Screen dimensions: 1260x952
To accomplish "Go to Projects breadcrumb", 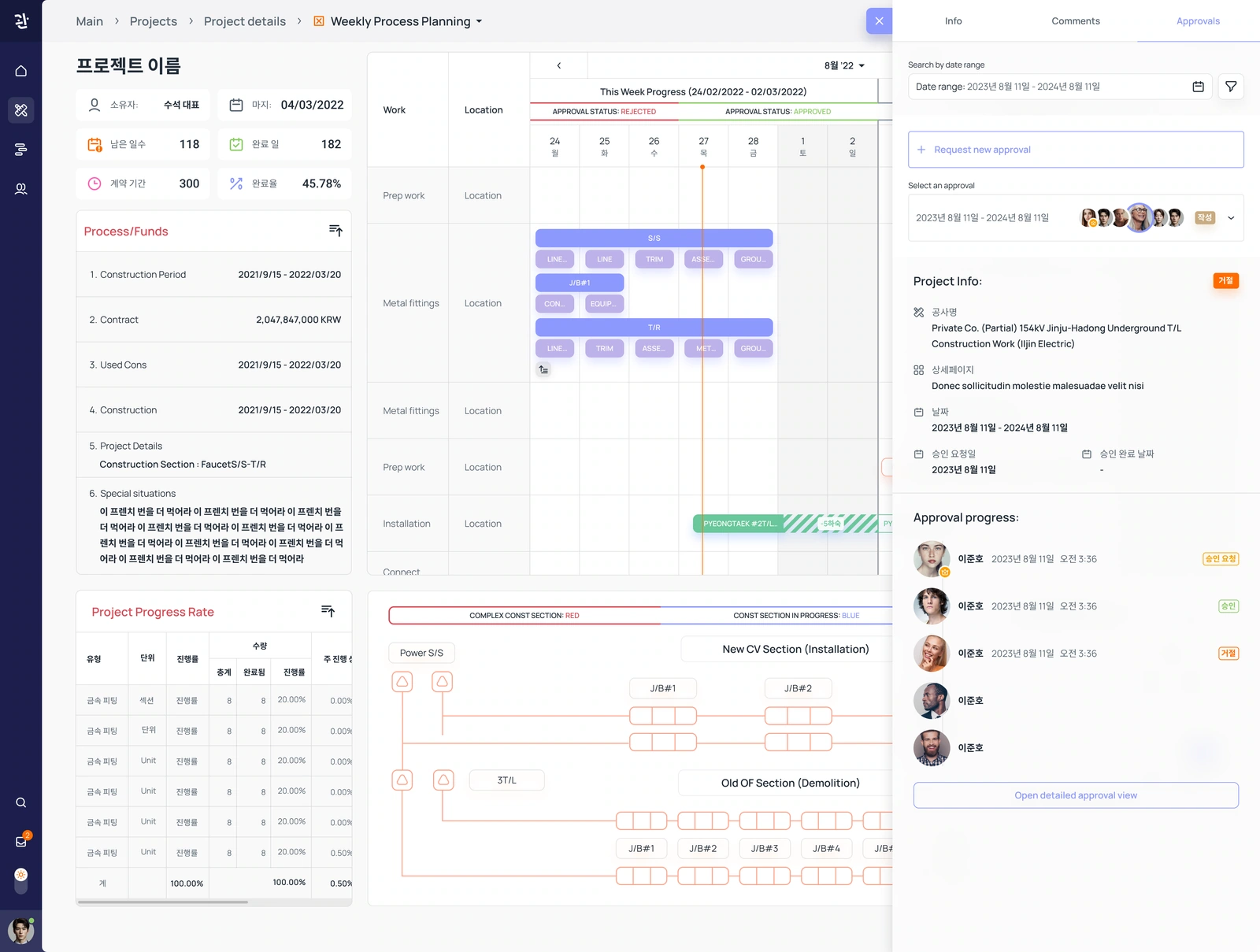I will point(154,21).
